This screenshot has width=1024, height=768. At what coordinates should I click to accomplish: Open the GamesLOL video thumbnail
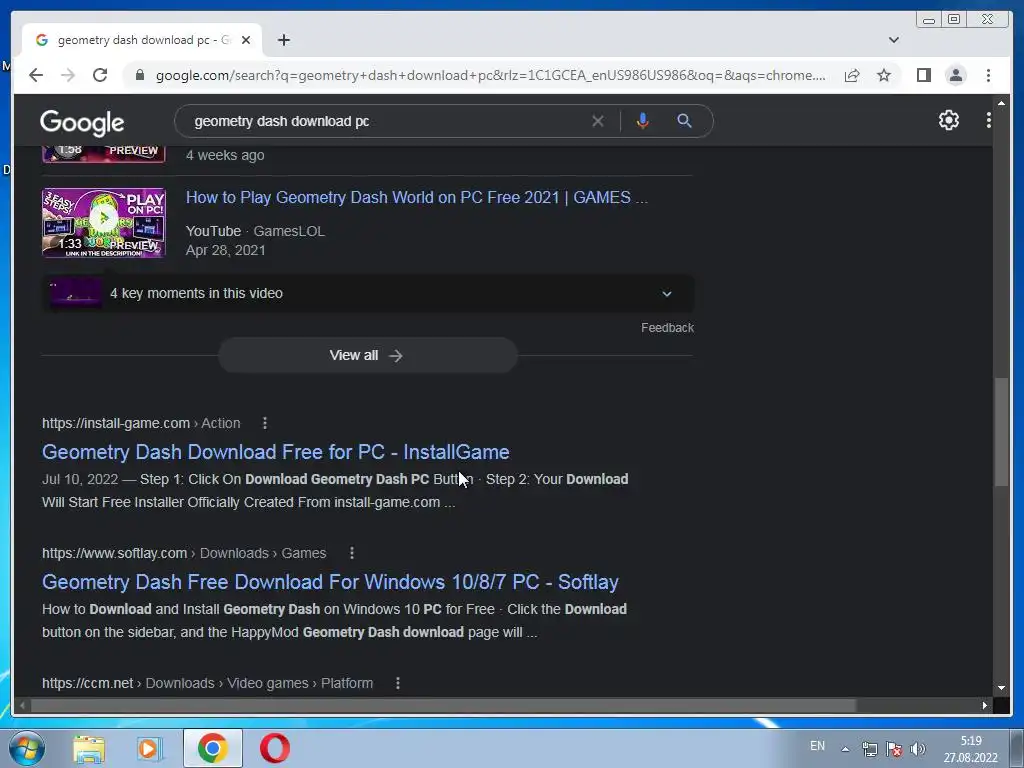[104, 223]
